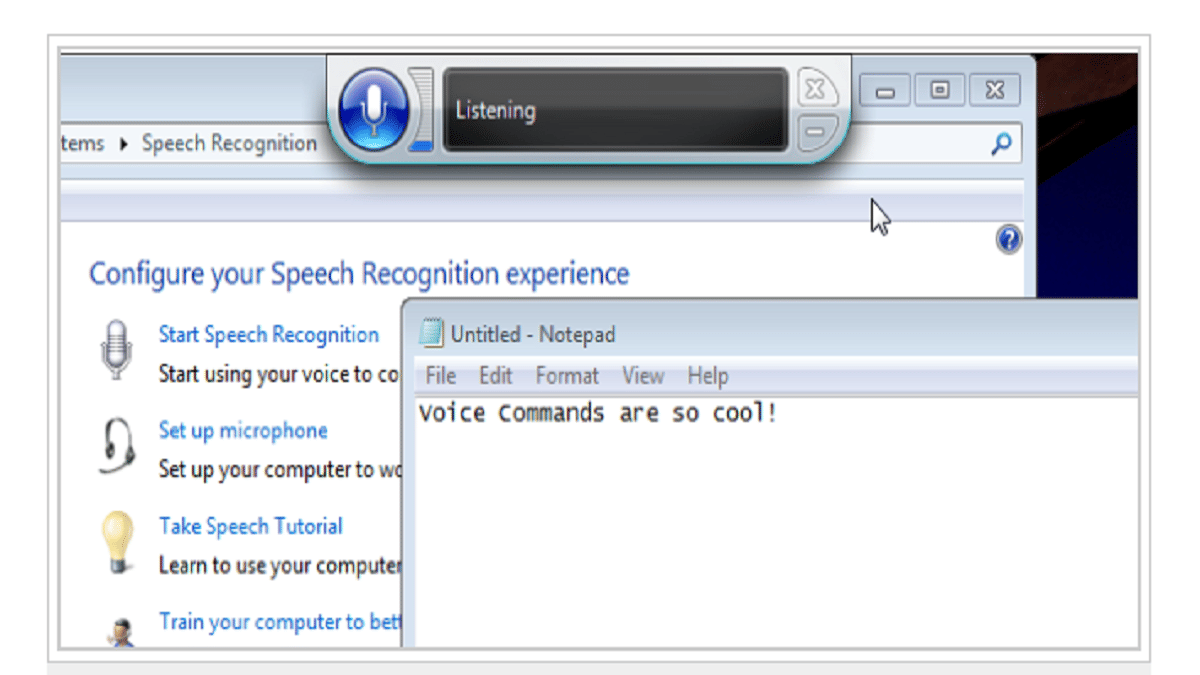Click the Start Speech Recognition link
The width and height of the screenshot is (1200, 675).
267,335
